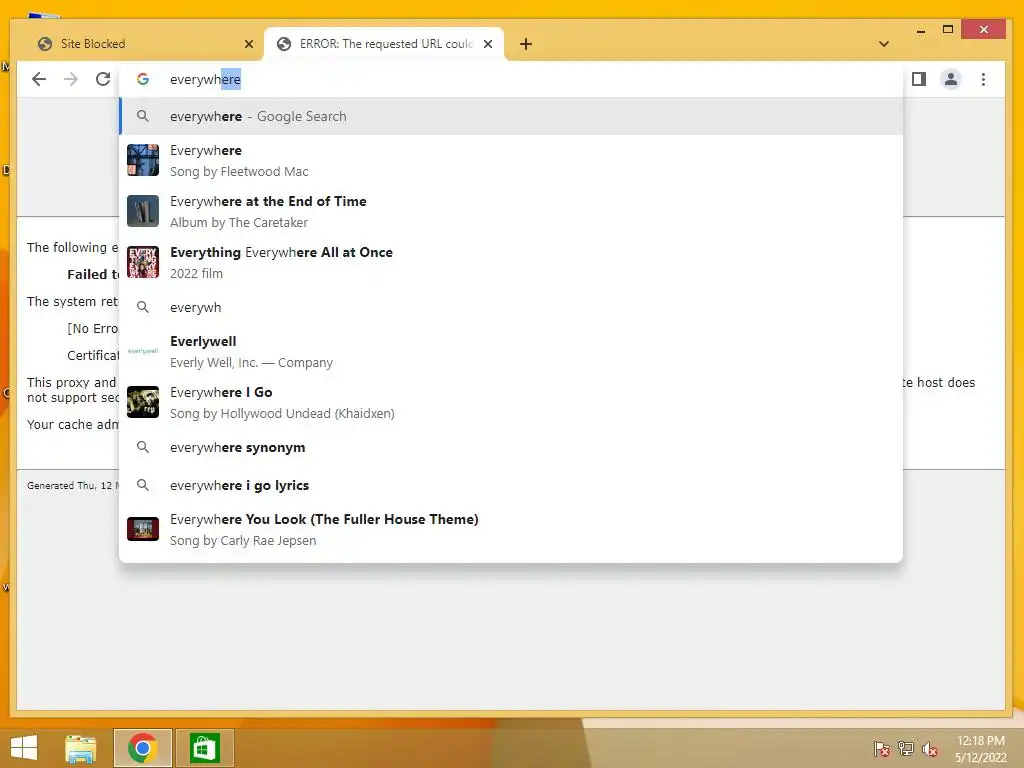Click the network tray icon
This screenshot has width=1024, height=768.
point(906,749)
